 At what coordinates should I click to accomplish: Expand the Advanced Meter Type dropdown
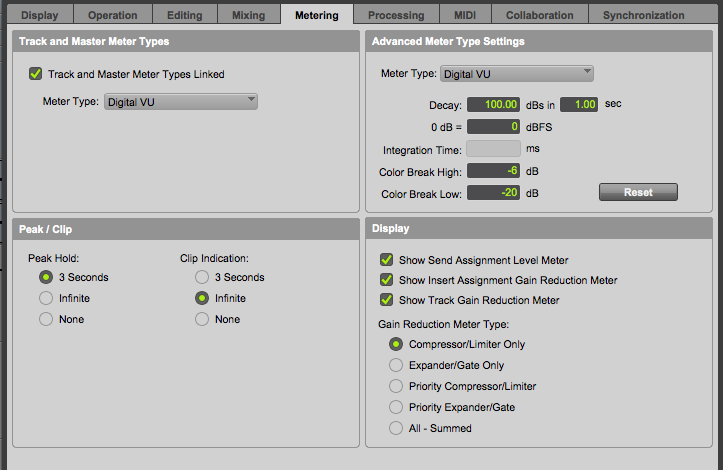[517, 73]
